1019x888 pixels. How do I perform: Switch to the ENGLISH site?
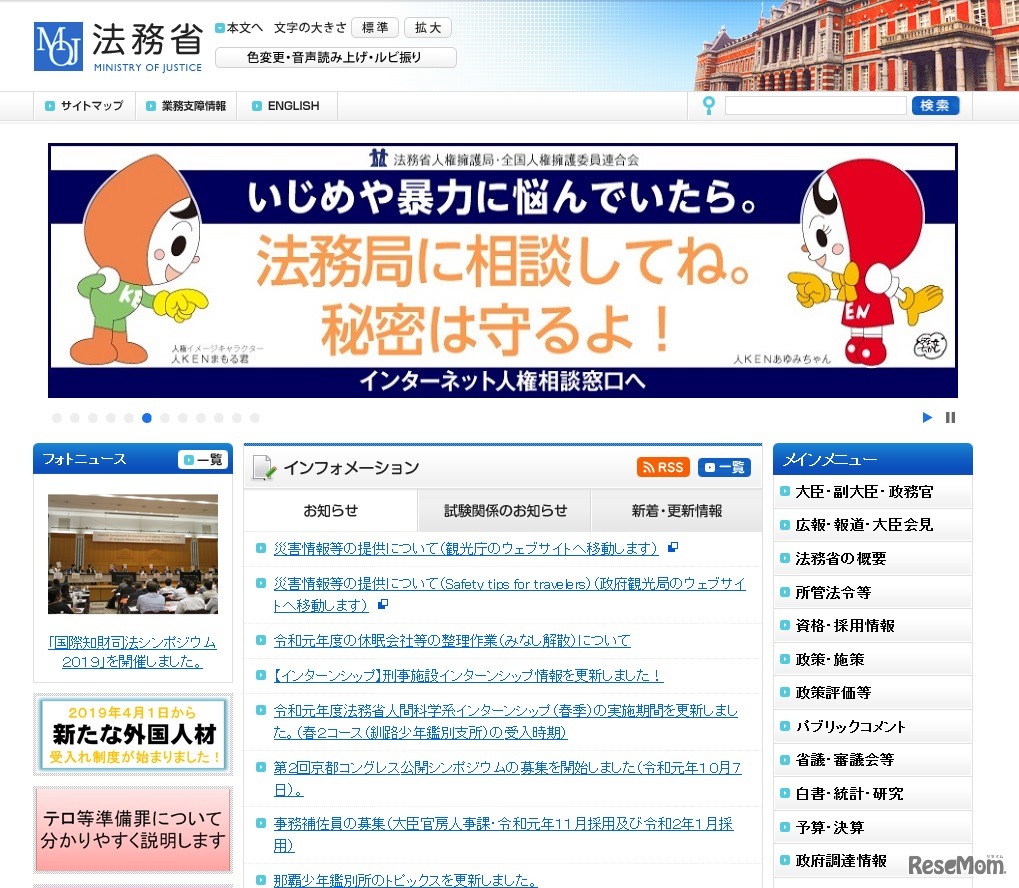coord(287,105)
